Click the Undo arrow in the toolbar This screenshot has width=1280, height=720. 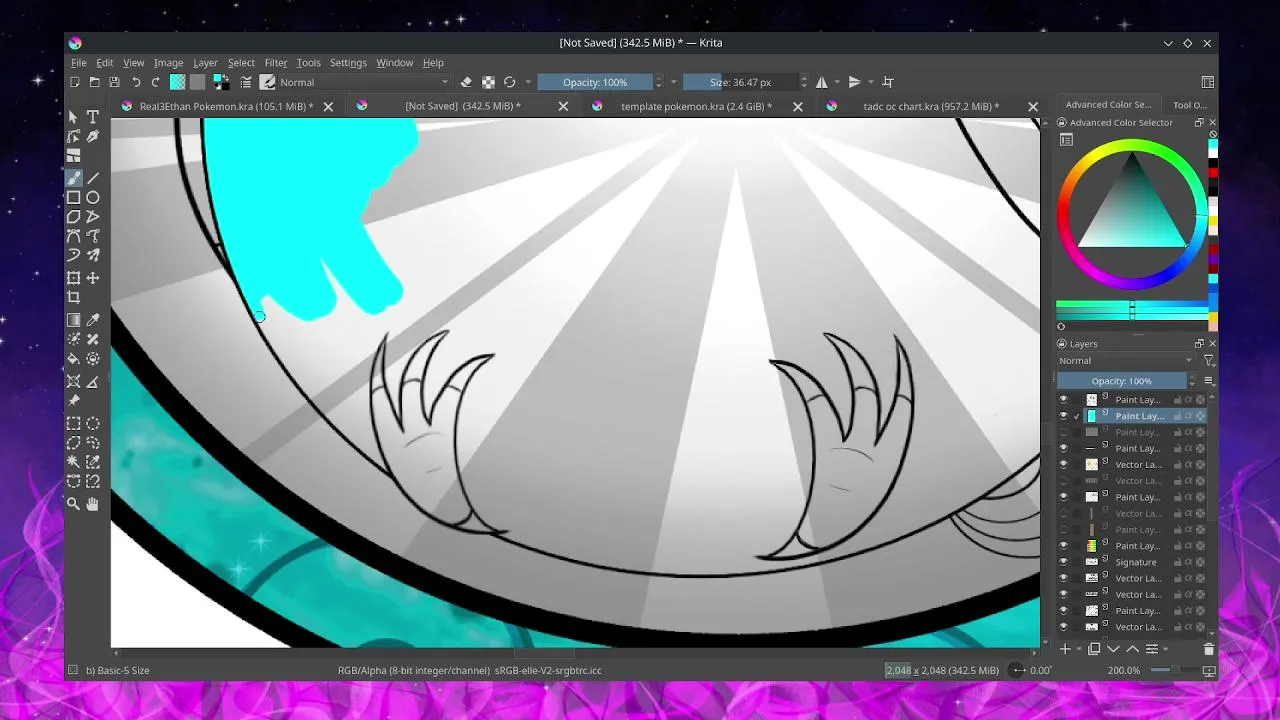coord(136,82)
